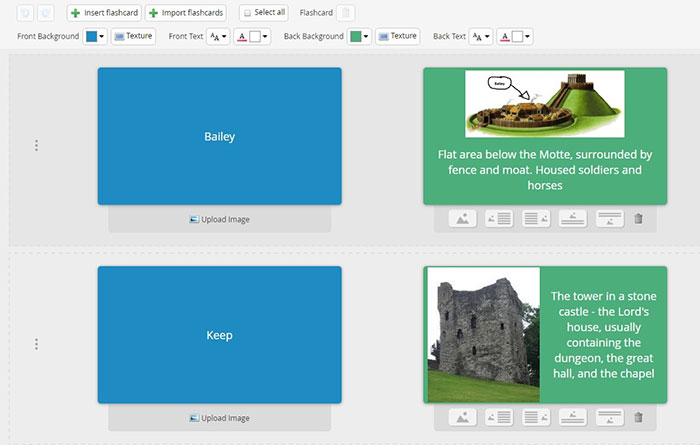This screenshot has width=700, height=445.
Task: Upload Image under the Keep card front
Action: pos(219,418)
